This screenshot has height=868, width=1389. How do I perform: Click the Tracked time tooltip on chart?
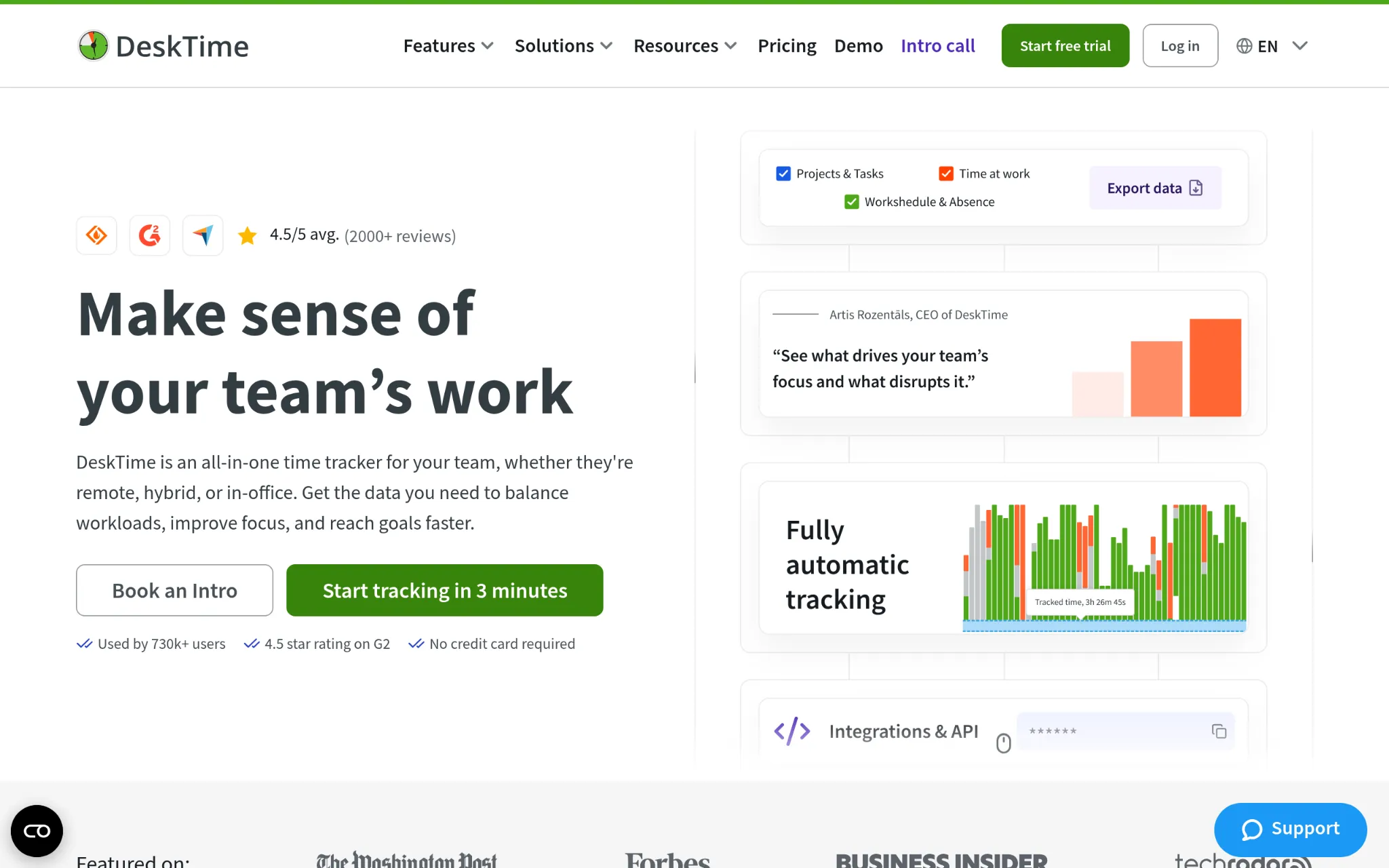1080,602
